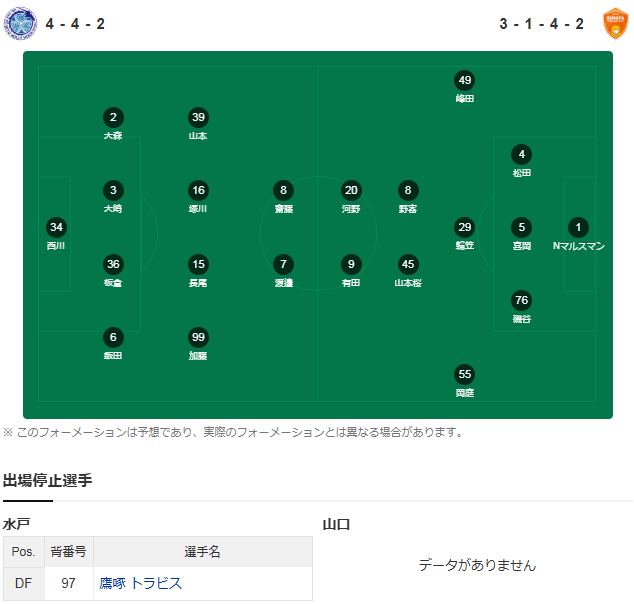Viewport: 634px width, 604px height.
Task: Click the 背番号 column header
Action: click(x=68, y=551)
